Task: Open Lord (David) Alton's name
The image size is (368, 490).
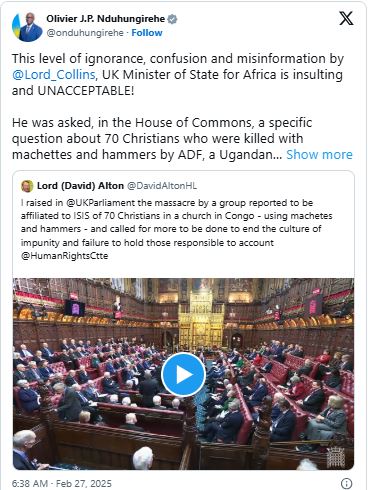Action: [x=80, y=186]
